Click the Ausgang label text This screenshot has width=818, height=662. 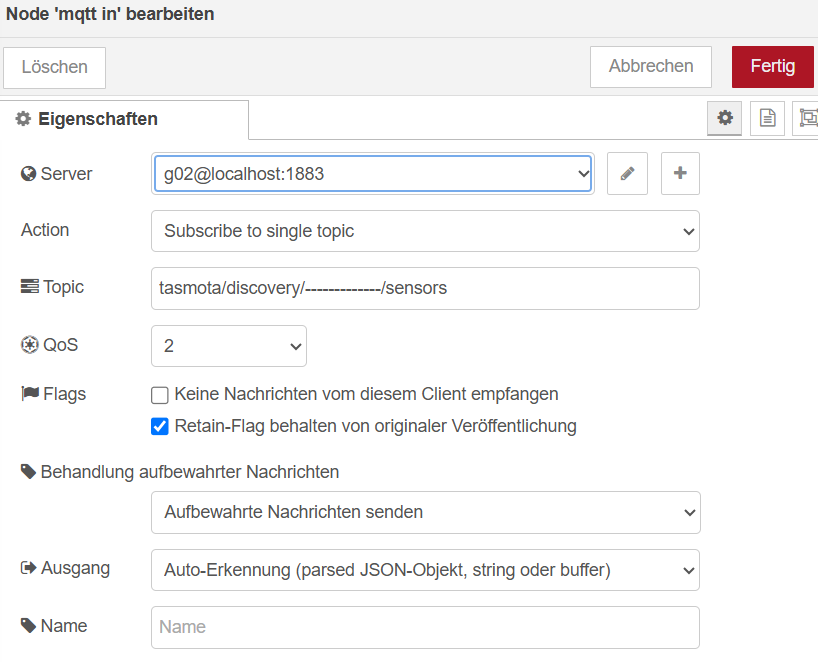[x=76, y=568]
